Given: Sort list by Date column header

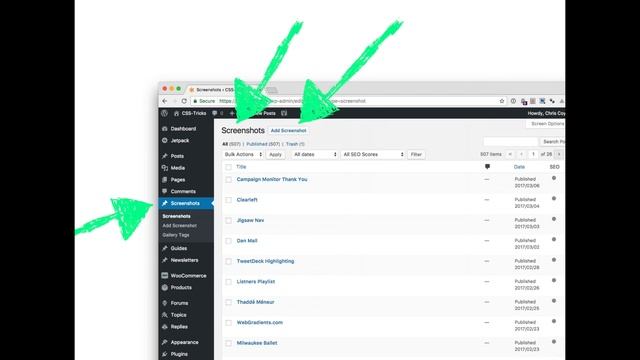Looking at the screenshot, I should 519,167.
